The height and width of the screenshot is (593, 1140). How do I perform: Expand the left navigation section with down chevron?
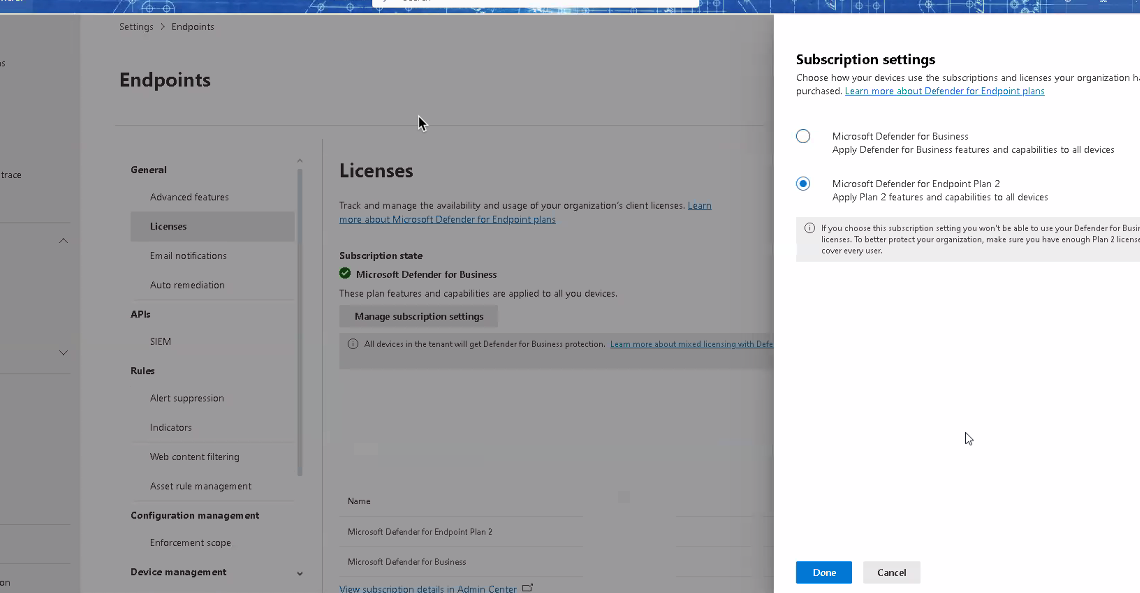coord(63,352)
